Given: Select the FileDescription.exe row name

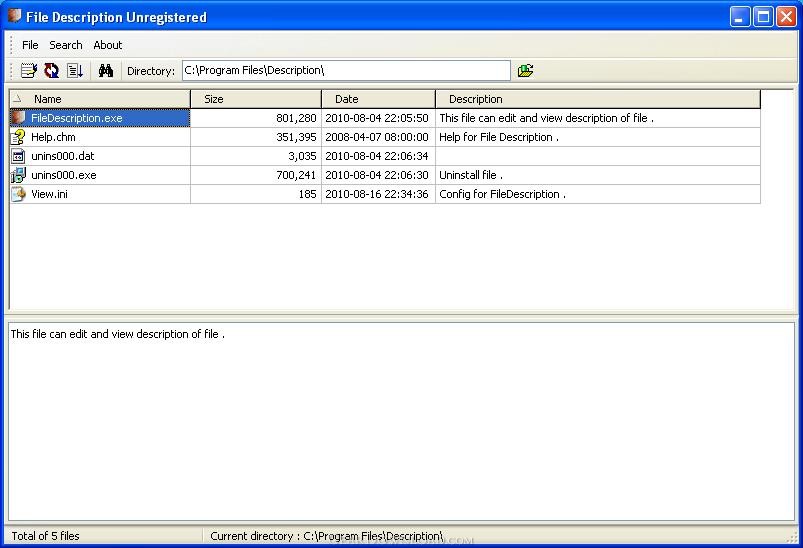Looking at the screenshot, I should 77,118.
